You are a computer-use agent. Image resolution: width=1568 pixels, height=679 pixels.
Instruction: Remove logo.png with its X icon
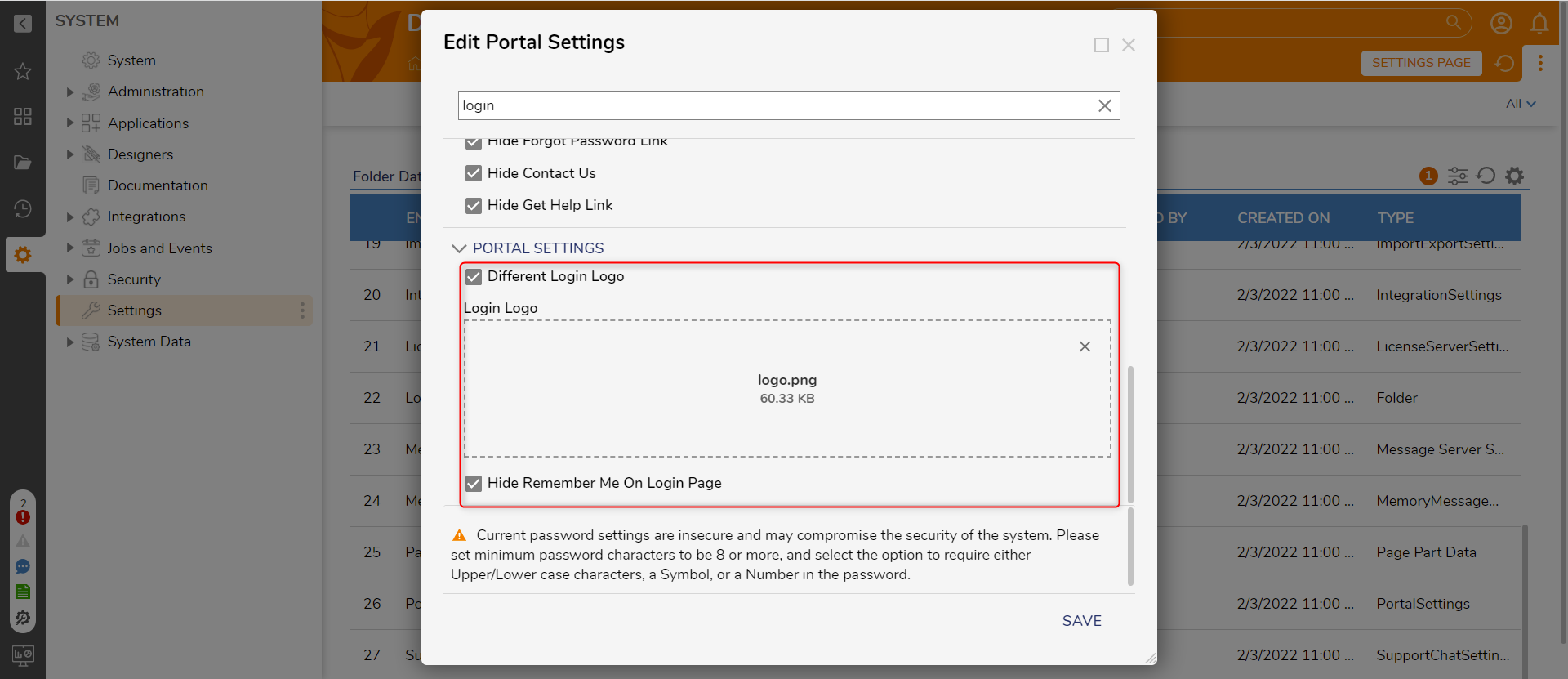[1085, 346]
